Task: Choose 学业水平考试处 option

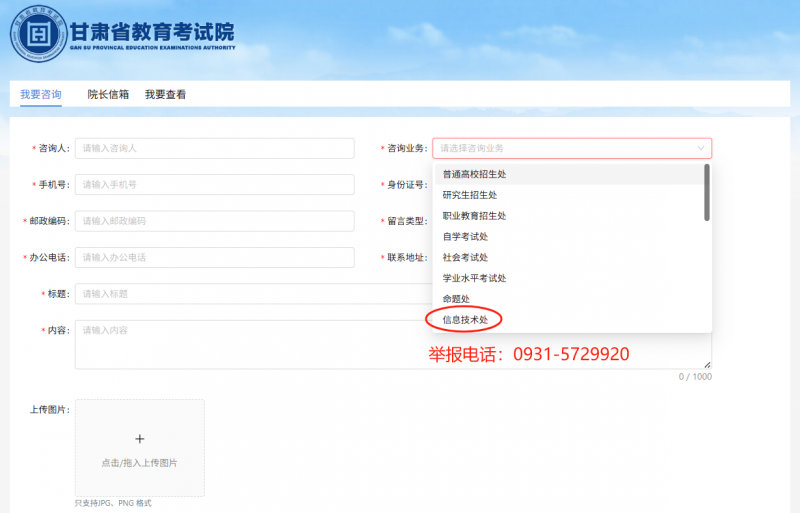Action: 474,278
